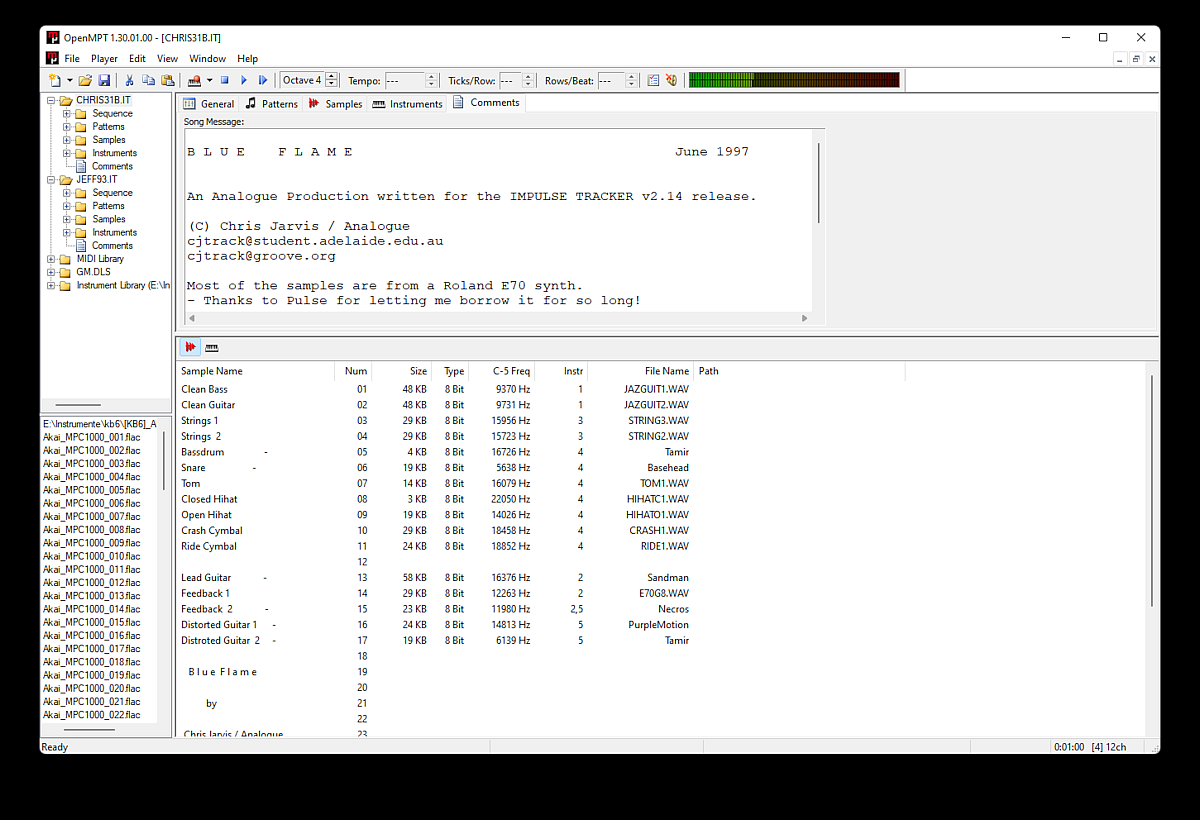Save the module with the floppy disk icon
Image resolution: width=1200 pixels, height=820 pixels.
(x=103, y=80)
